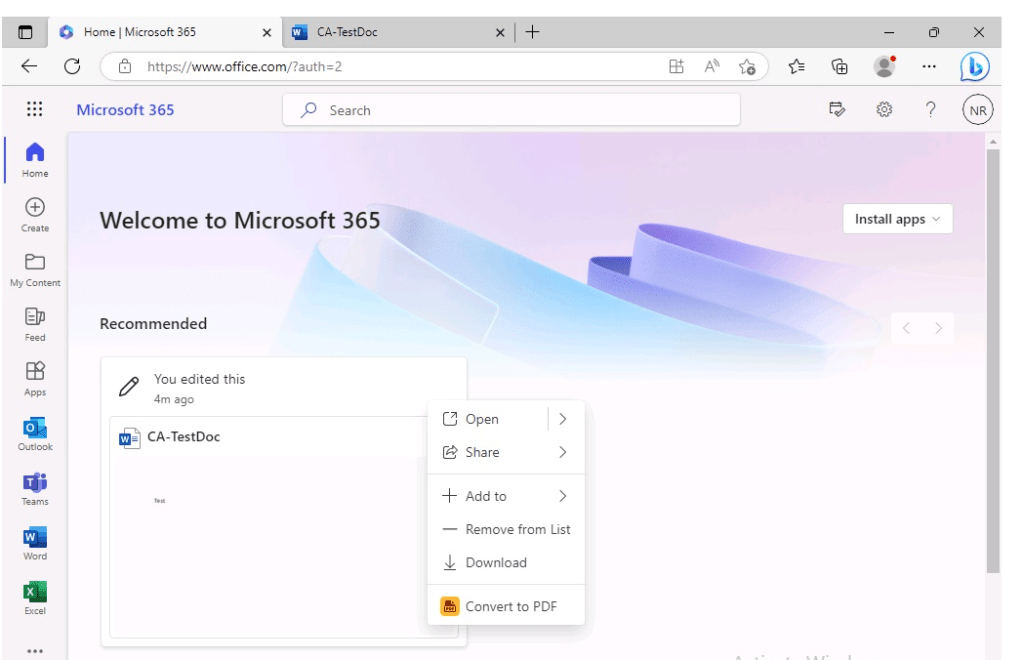
Task: Click the NR account profile button
Action: [977, 110]
